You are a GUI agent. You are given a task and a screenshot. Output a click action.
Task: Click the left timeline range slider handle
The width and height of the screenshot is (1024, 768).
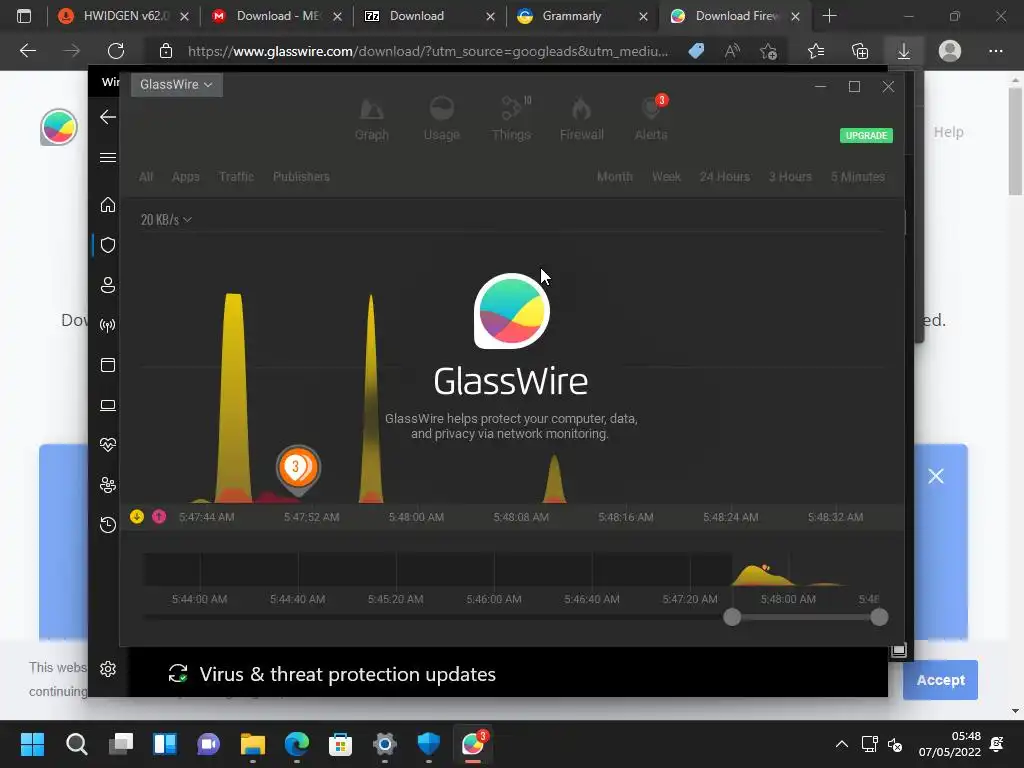pyautogui.click(x=732, y=617)
